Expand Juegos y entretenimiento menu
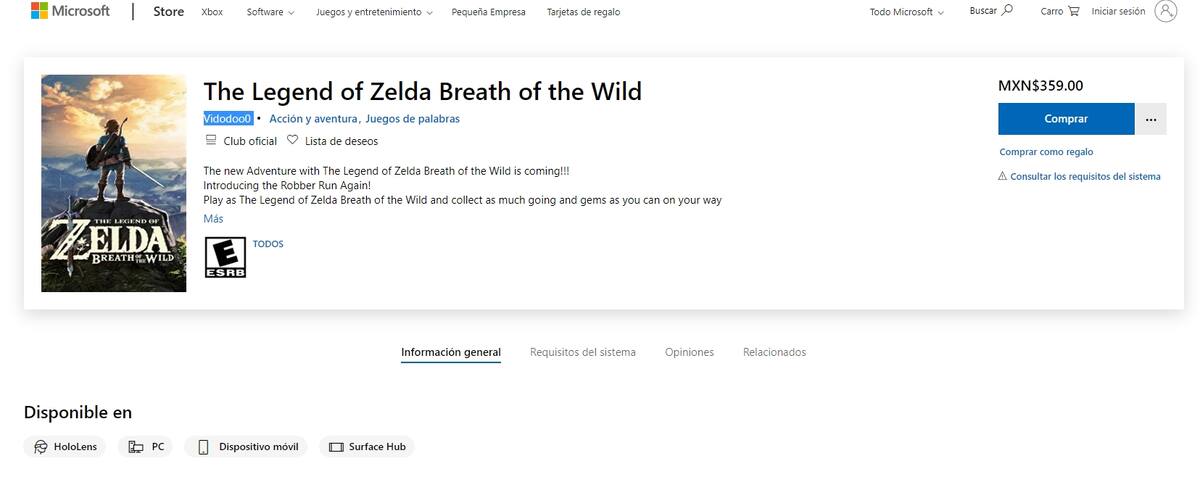The width and height of the screenshot is (1200, 490). click(374, 12)
